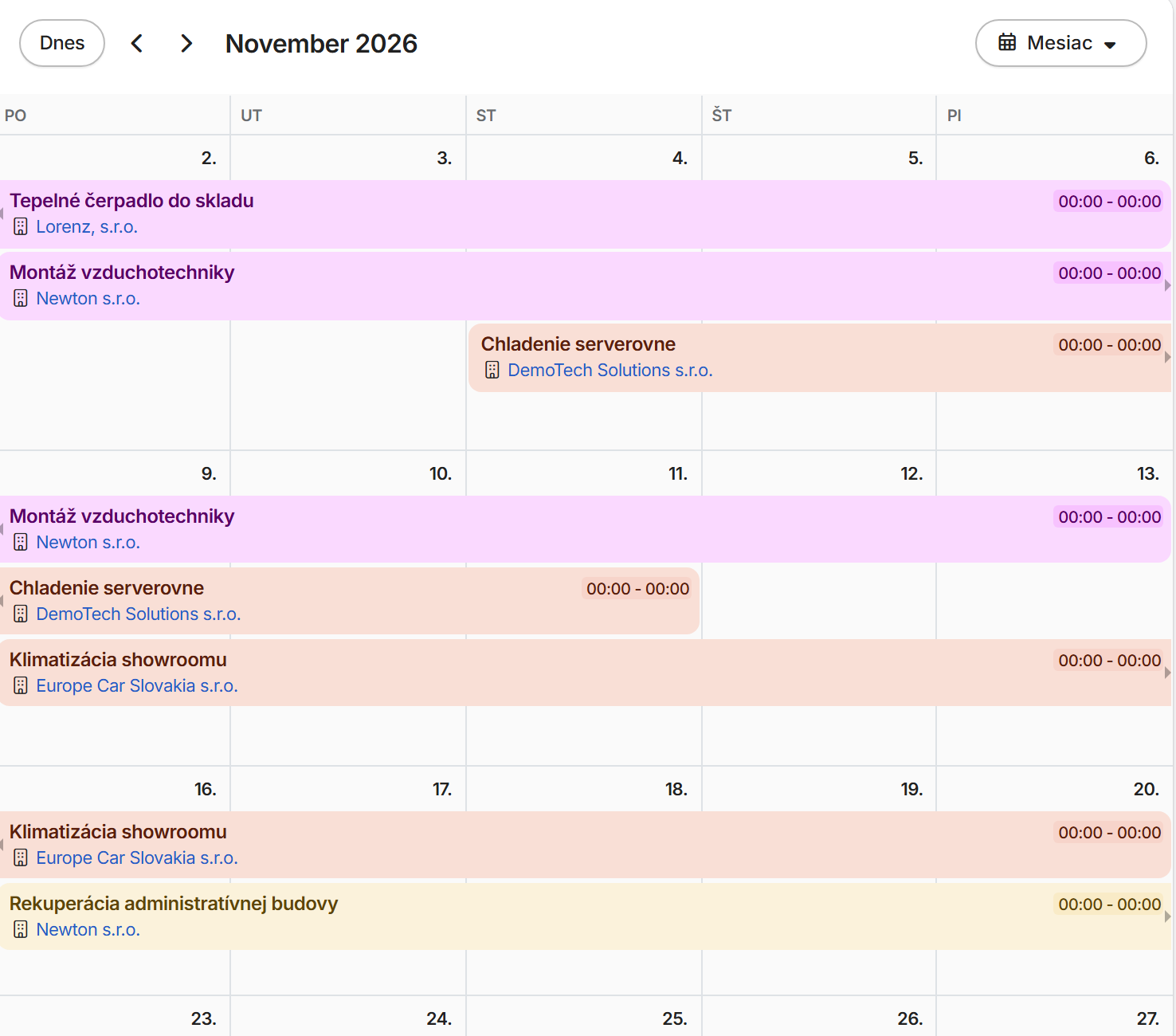Click building icon in Rekuperácia administratívnej budovy event
The image size is (1176, 1036).
21,930
